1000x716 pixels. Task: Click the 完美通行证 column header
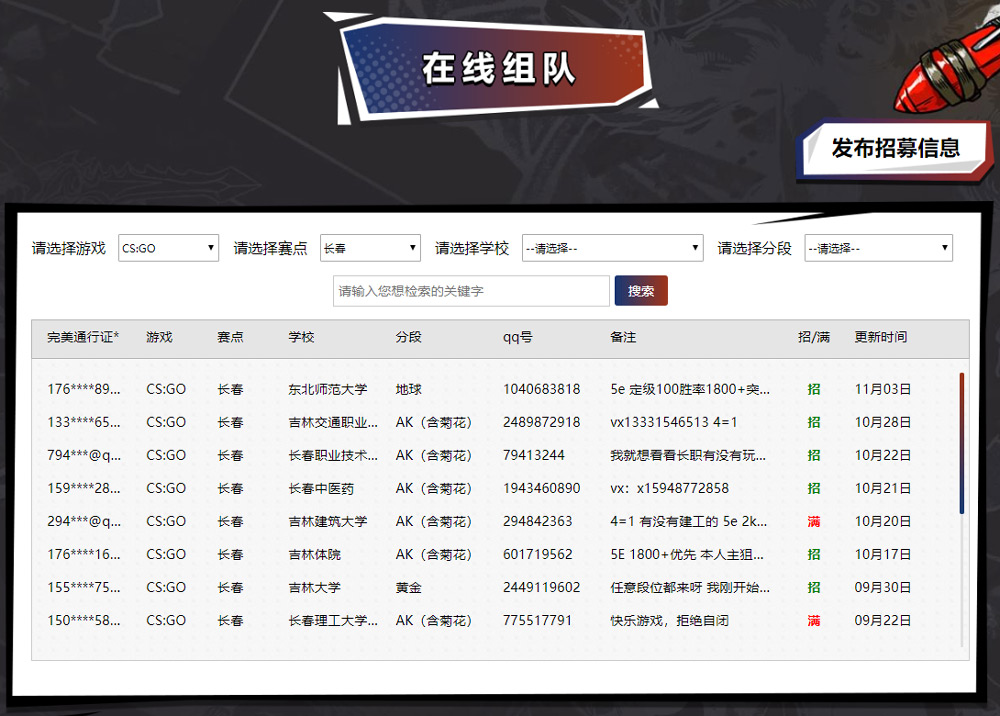pyautogui.click(x=83, y=337)
